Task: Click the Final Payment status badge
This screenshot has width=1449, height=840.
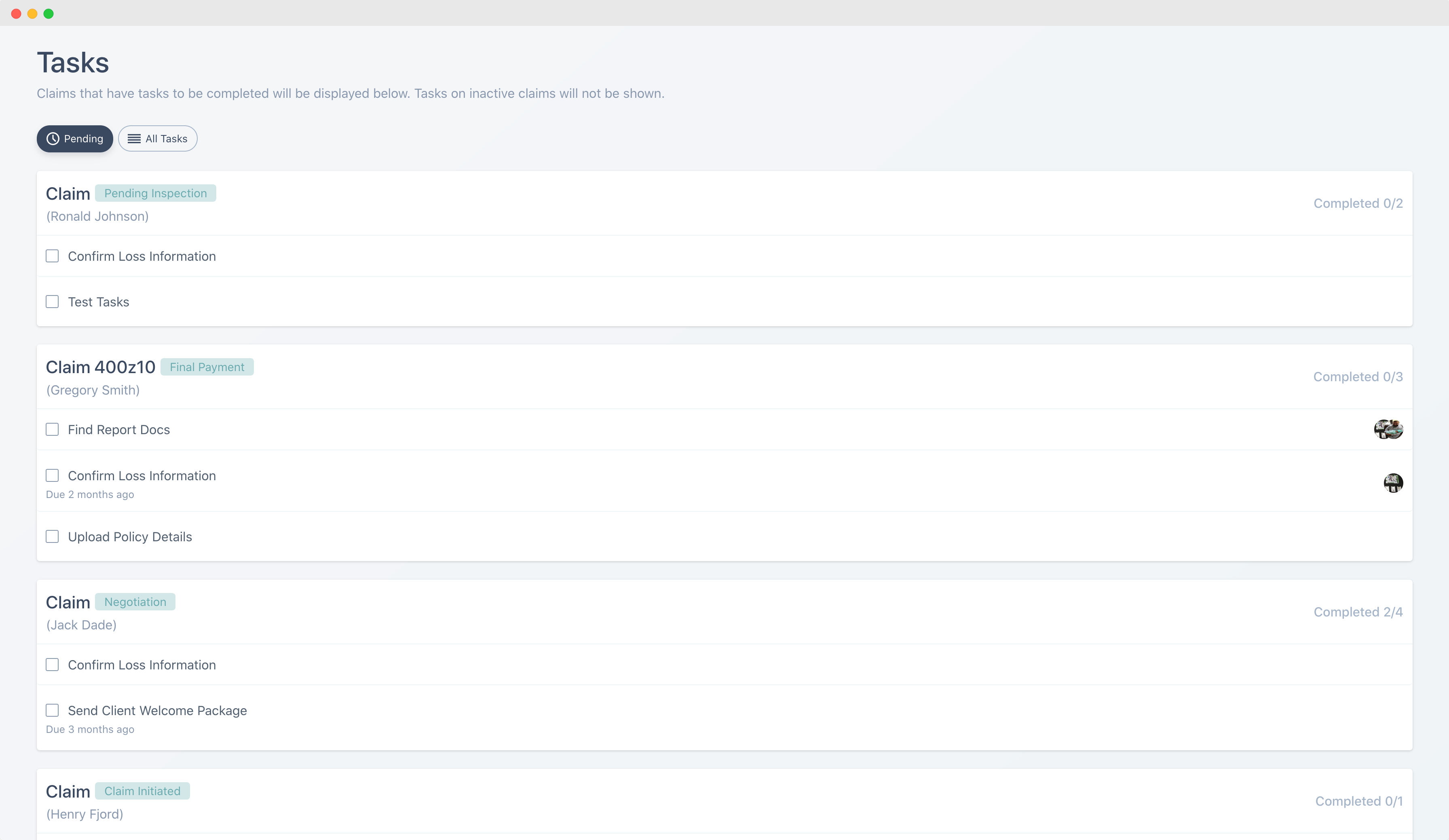Action: click(x=207, y=367)
